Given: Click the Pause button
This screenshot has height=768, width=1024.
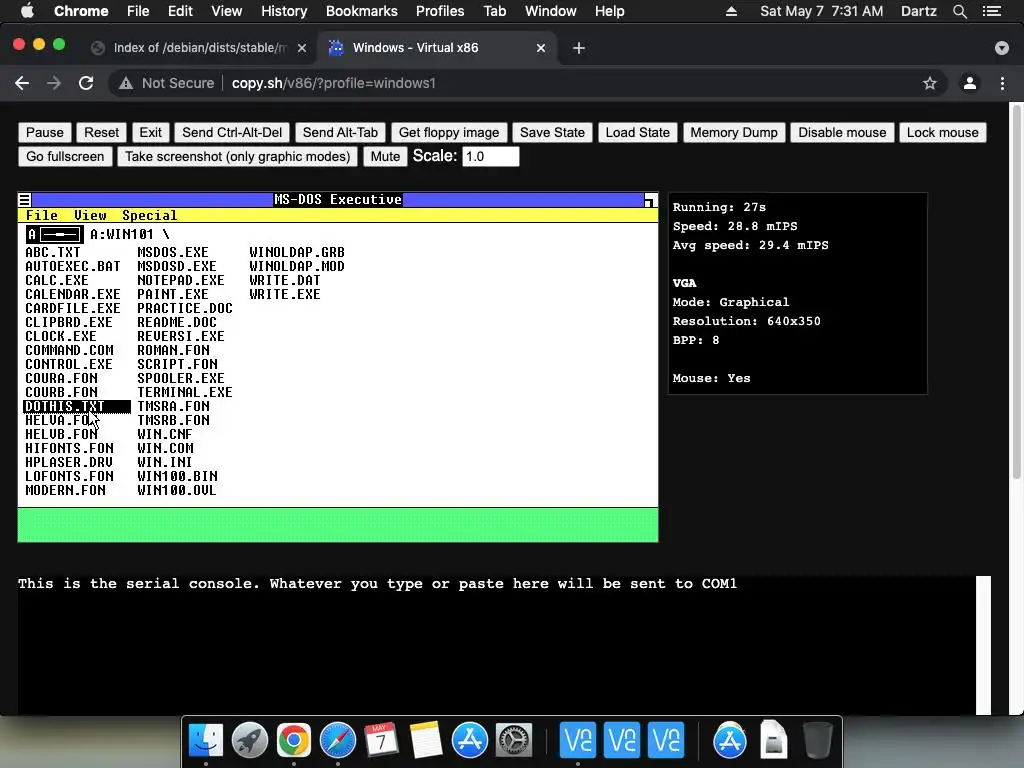Looking at the screenshot, I should [x=44, y=133].
